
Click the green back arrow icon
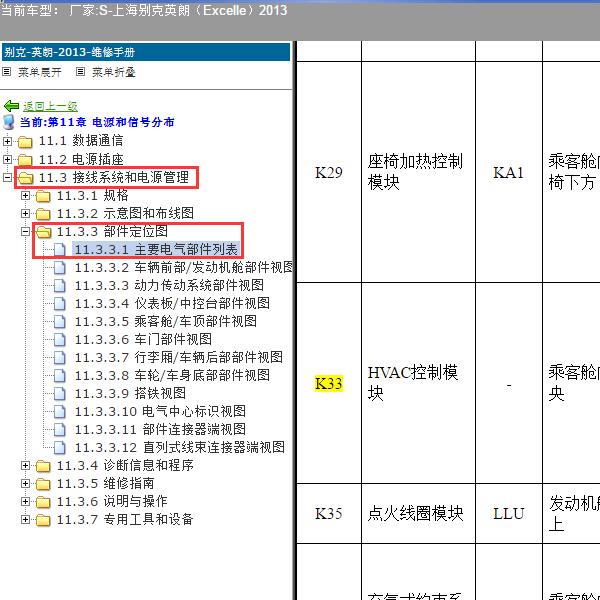coord(11,106)
